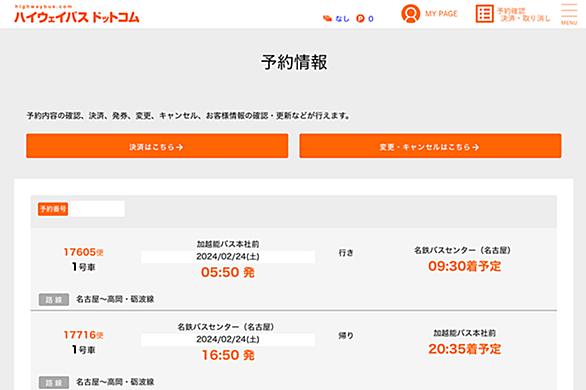Screen dimensions: 586x390
Task: Click the なし status link
Action: coord(342,18)
